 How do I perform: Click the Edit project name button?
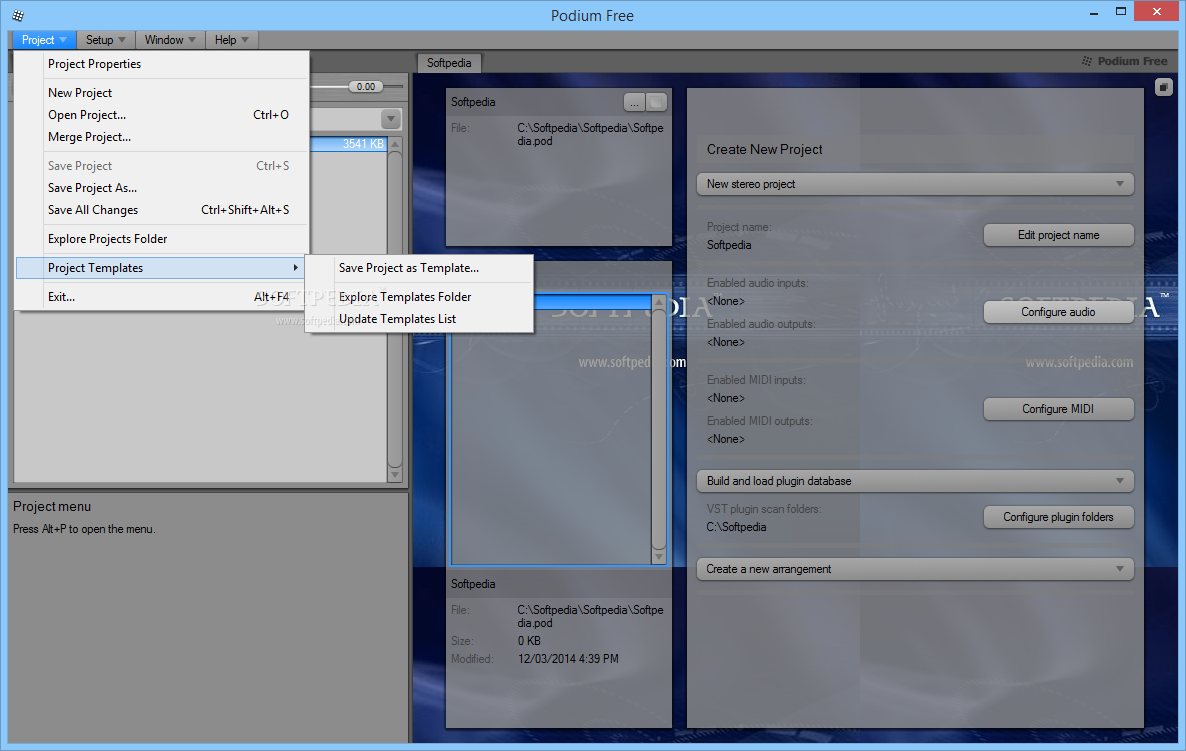pos(1058,235)
